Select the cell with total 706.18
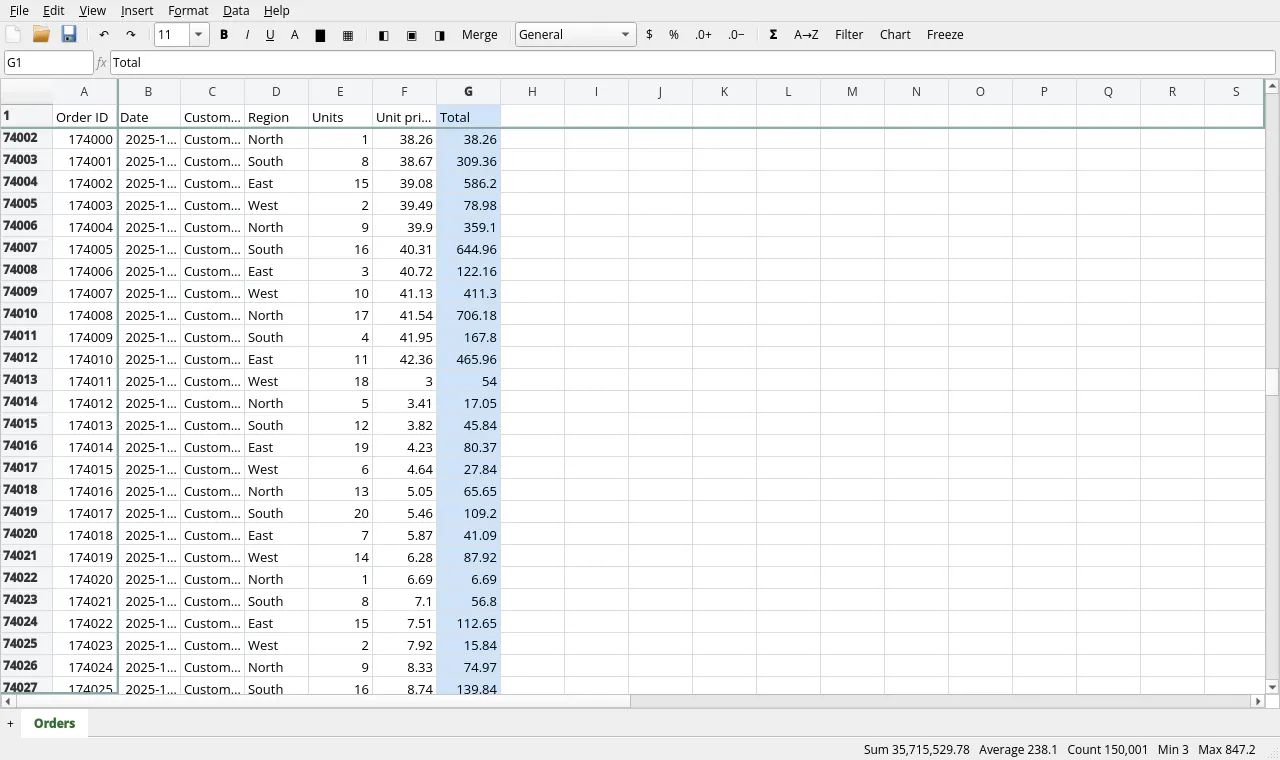This screenshot has width=1280, height=760. click(468, 315)
